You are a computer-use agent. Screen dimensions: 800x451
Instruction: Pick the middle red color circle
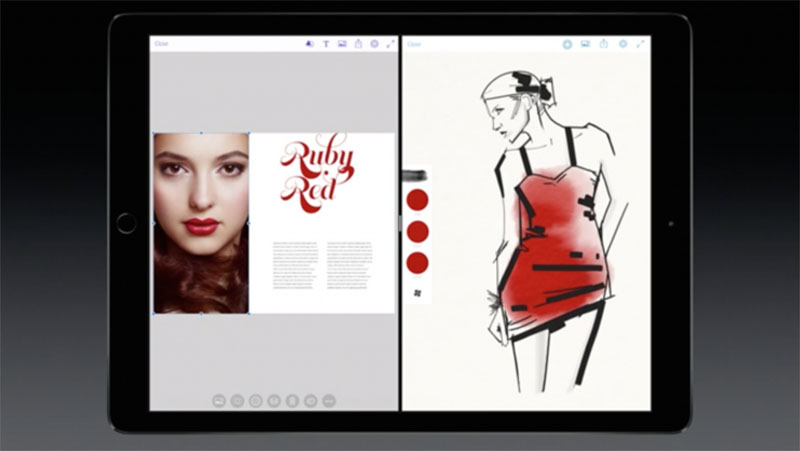click(417, 232)
